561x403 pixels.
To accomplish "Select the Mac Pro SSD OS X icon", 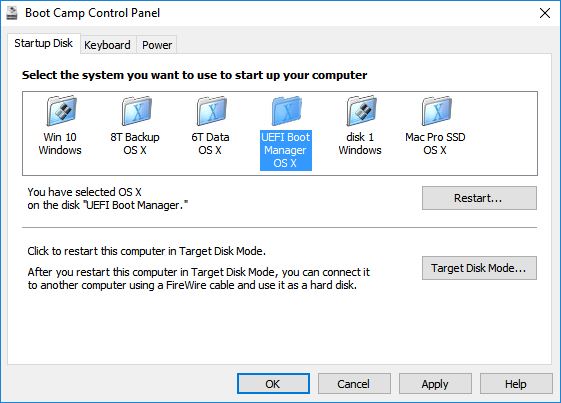I will pyautogui.click(x=436, y=111).
